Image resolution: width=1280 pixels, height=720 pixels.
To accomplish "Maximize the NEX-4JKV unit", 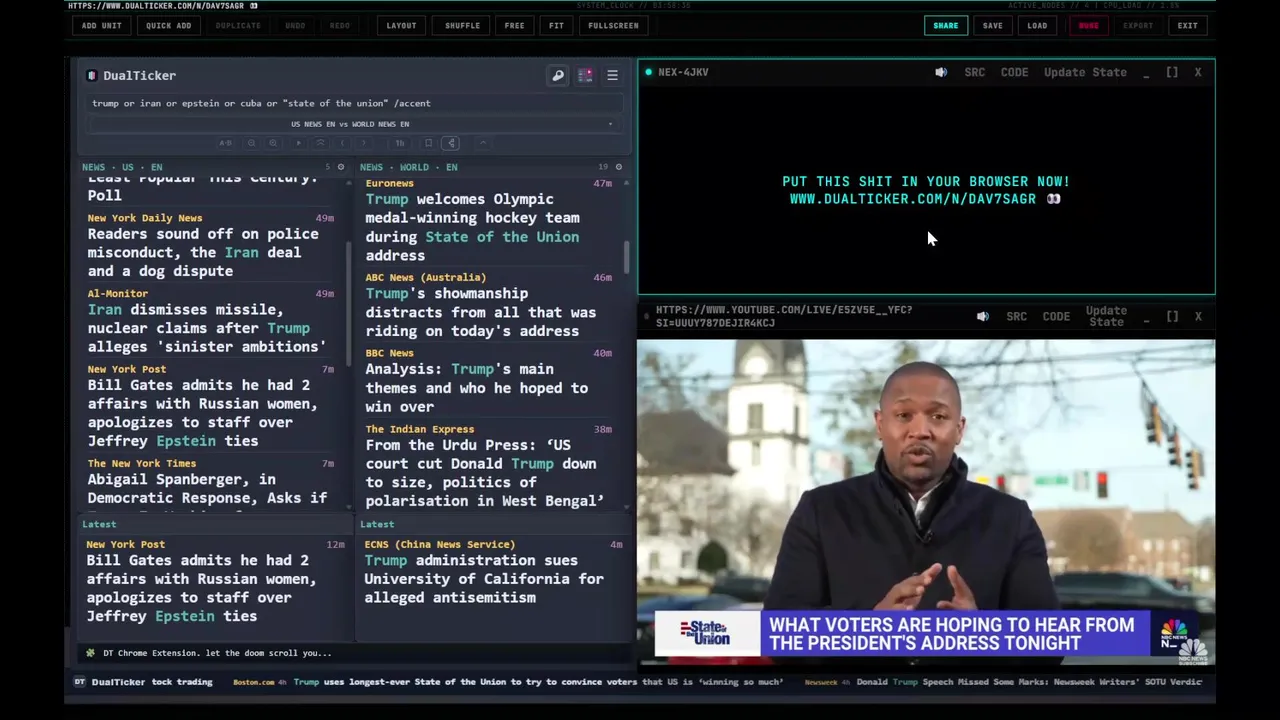I will pos(1172,72).
